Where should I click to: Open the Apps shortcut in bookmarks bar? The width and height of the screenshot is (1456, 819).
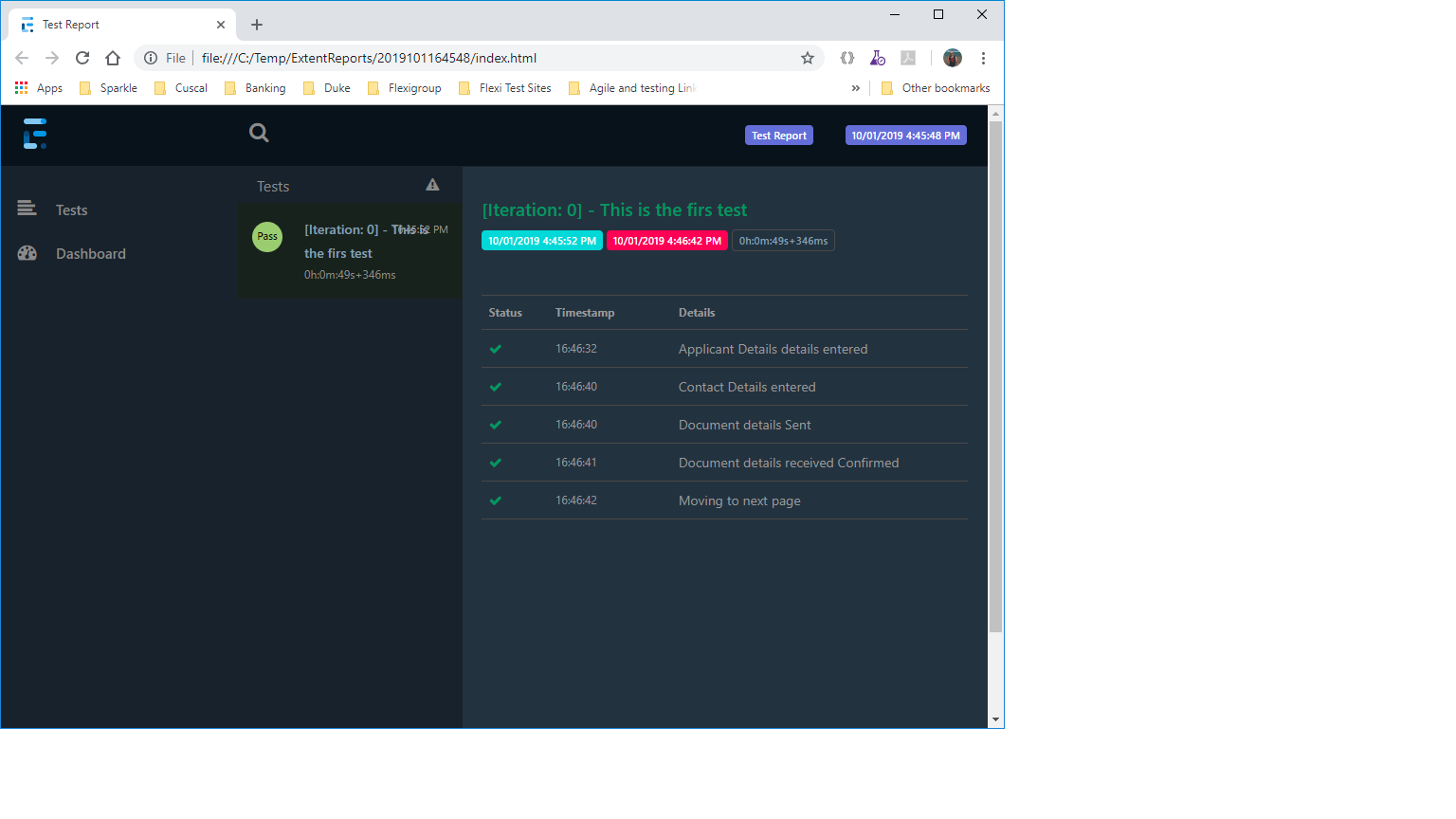(x=39, y=88)
